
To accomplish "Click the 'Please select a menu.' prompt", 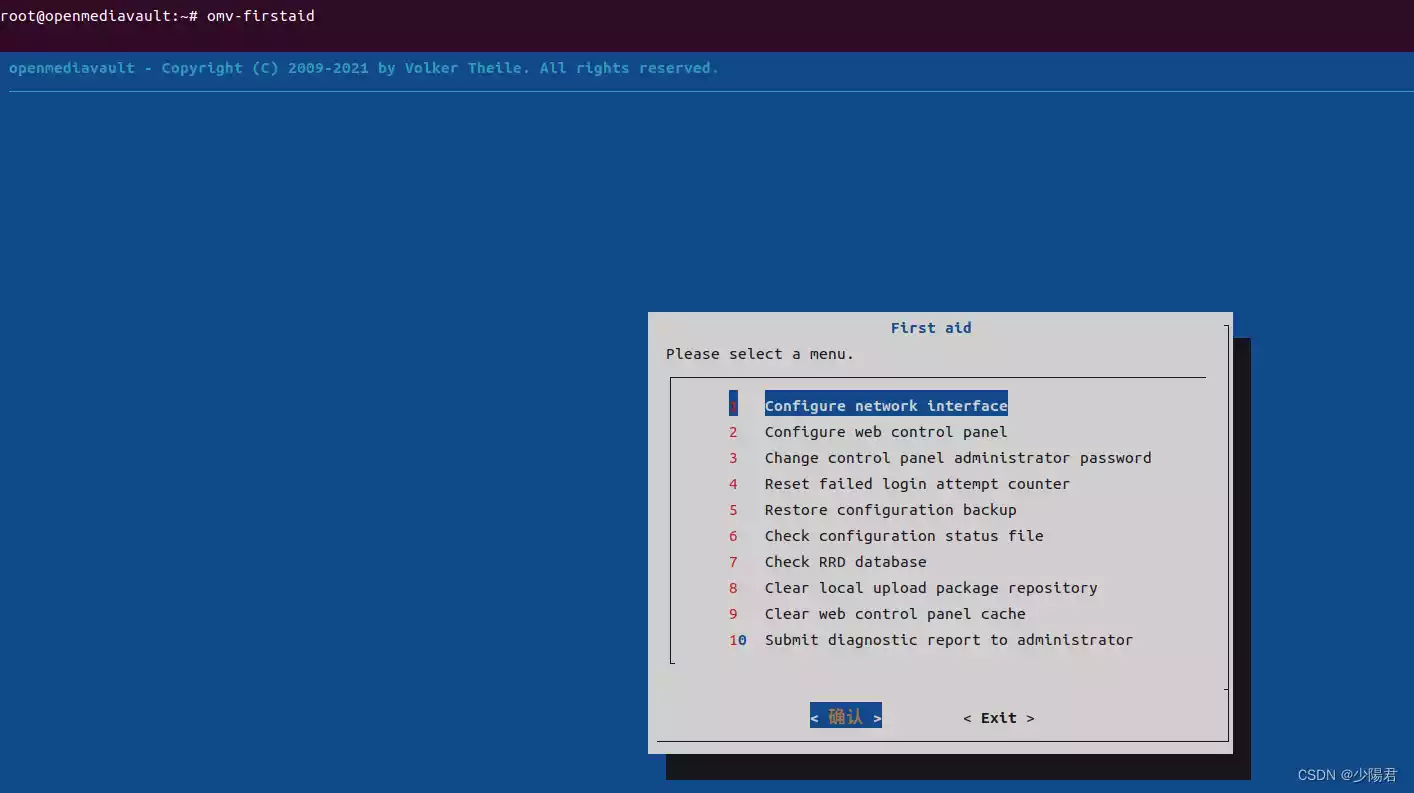I will pyautogui.click(x=760, y=354).
